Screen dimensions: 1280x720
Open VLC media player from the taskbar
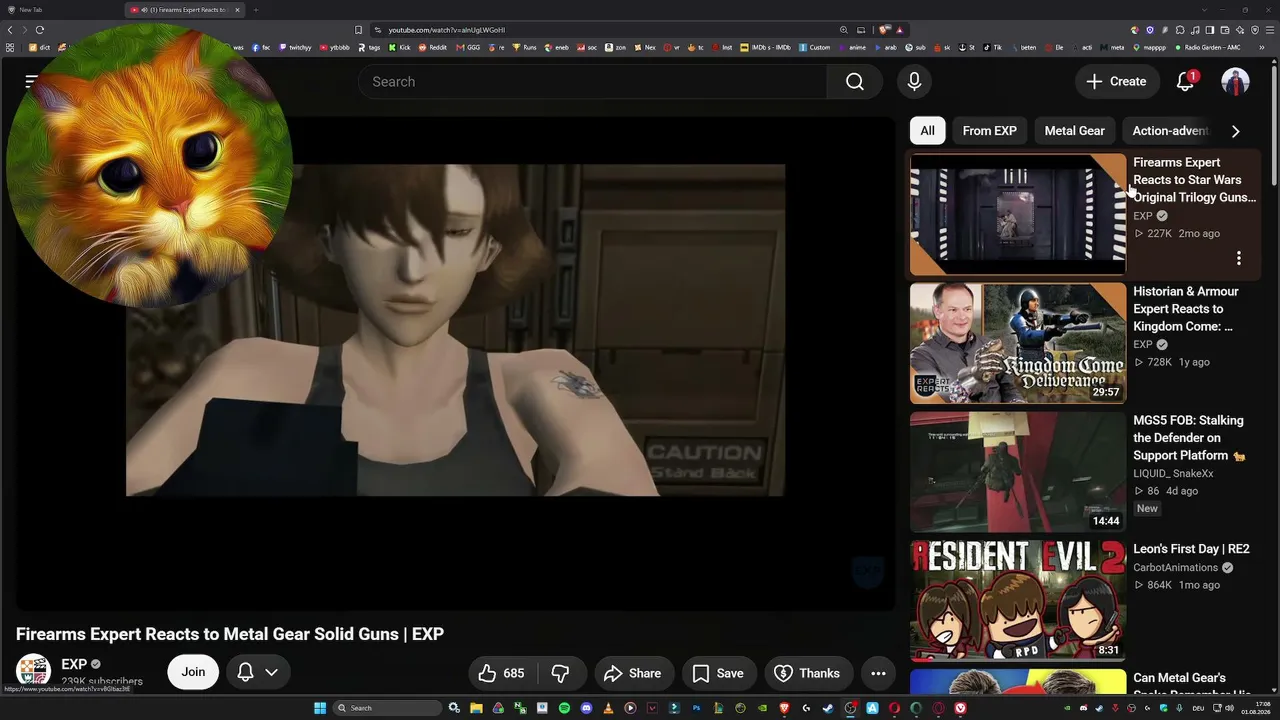pos(608,708)
